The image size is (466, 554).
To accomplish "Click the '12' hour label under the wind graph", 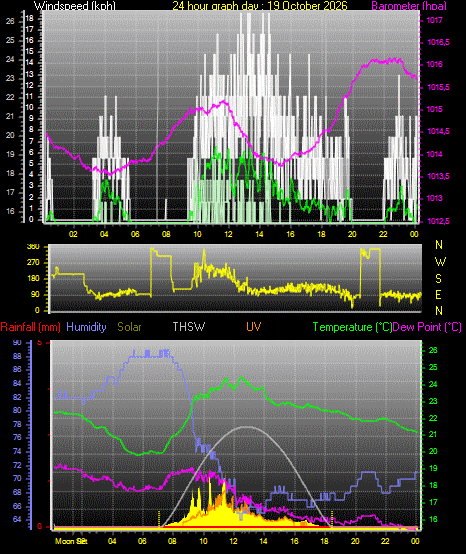I will click(229, 234).
